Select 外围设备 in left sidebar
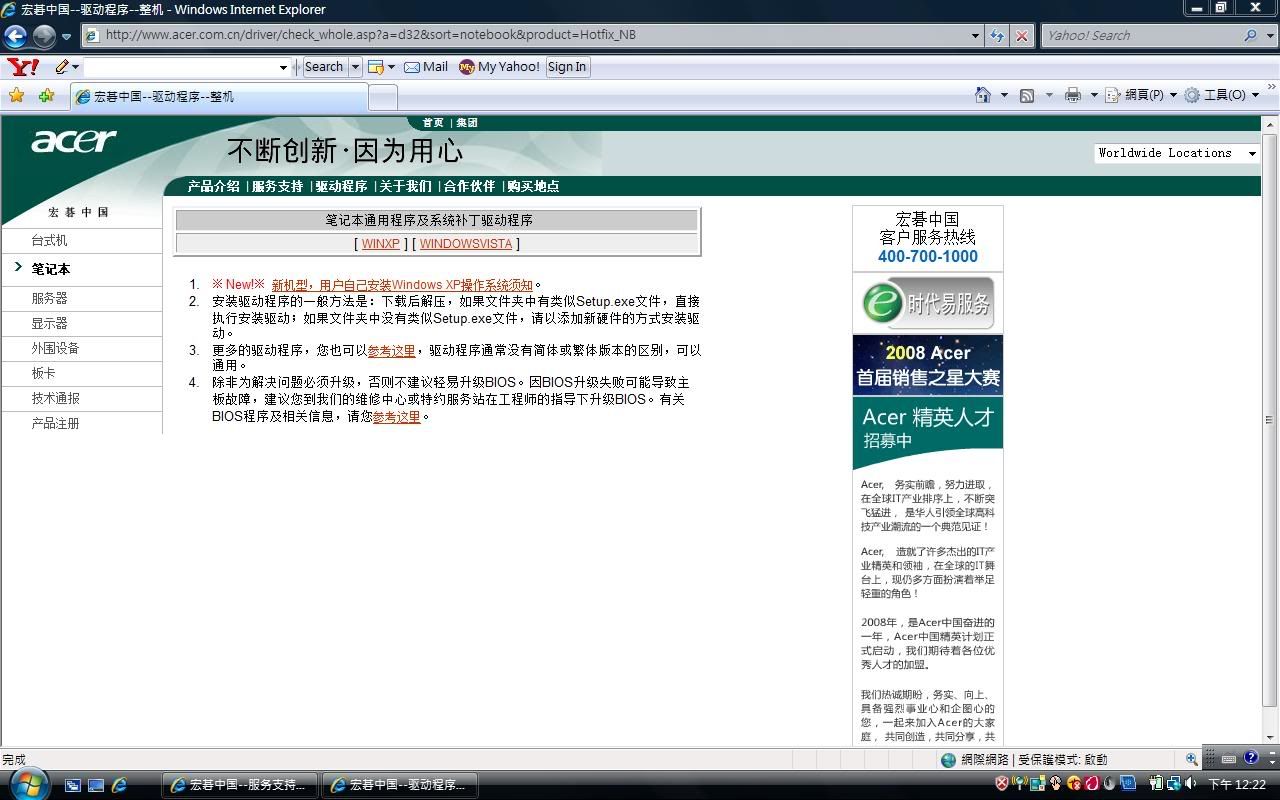 click(55, 348)
